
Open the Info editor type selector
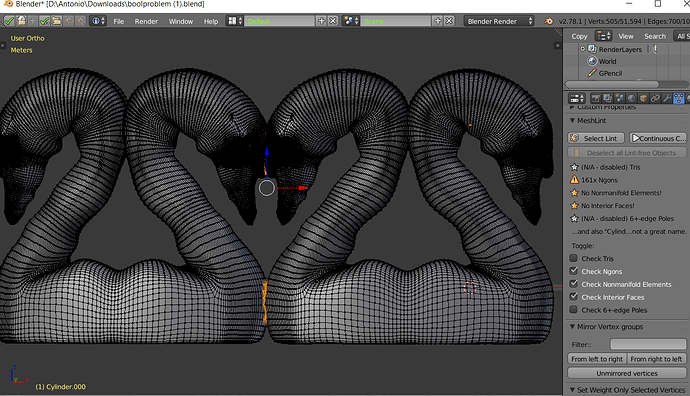(x=98, y=21)
